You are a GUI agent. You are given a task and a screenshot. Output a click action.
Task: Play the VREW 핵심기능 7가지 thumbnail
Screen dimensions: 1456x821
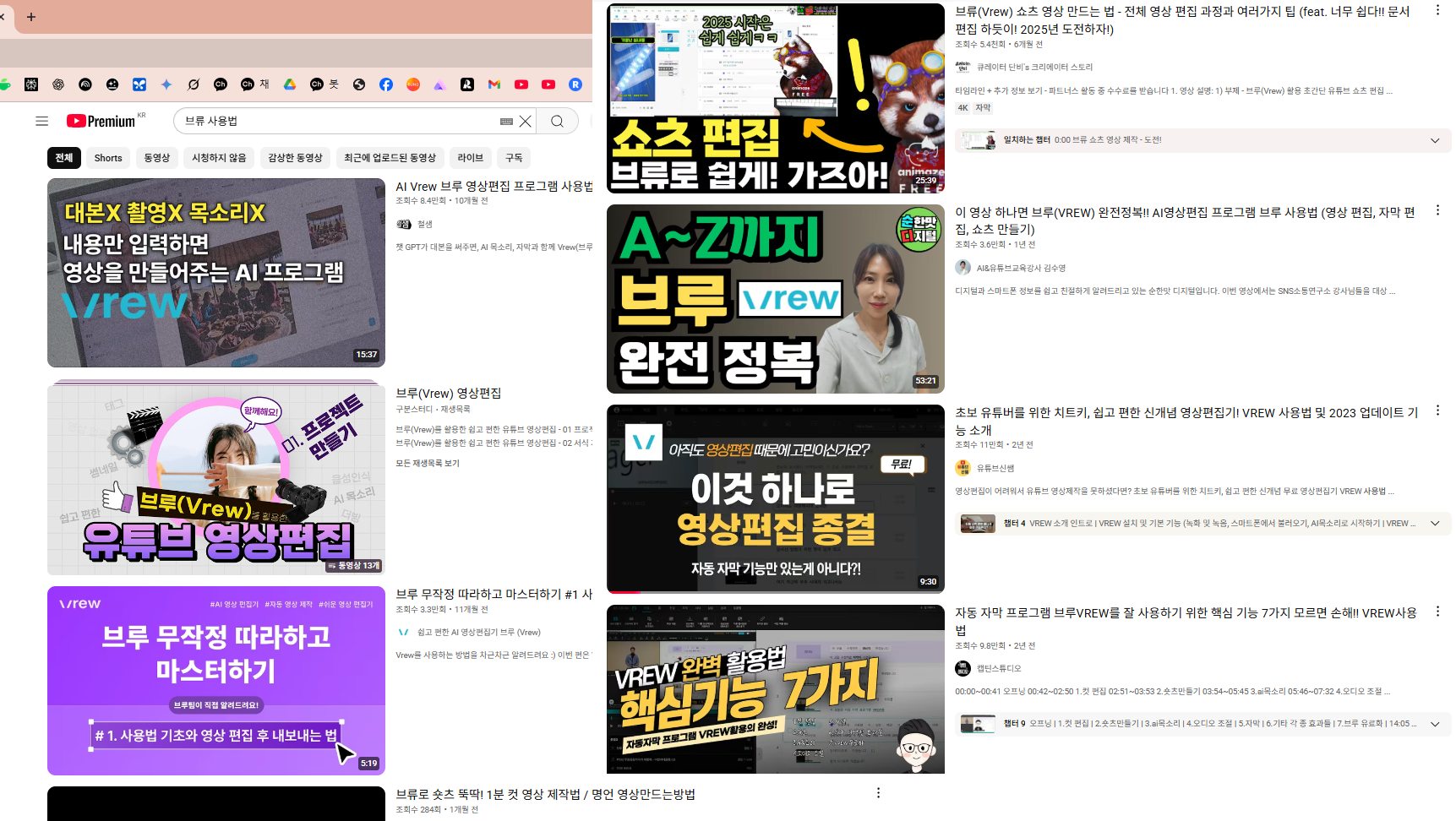[x=776, y=689]
